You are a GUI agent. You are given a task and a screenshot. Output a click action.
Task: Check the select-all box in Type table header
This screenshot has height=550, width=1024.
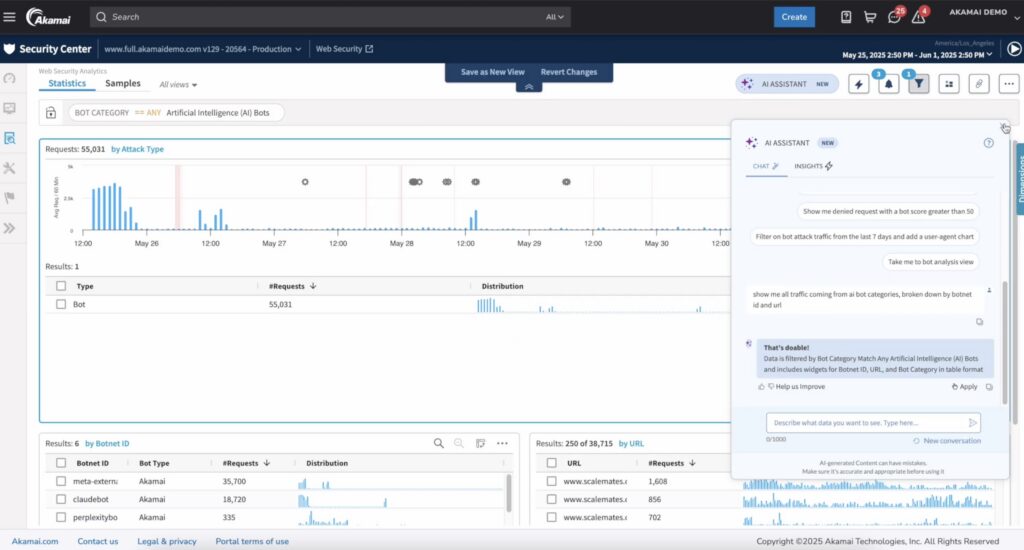pyautogui.click(x=61, y=286)
